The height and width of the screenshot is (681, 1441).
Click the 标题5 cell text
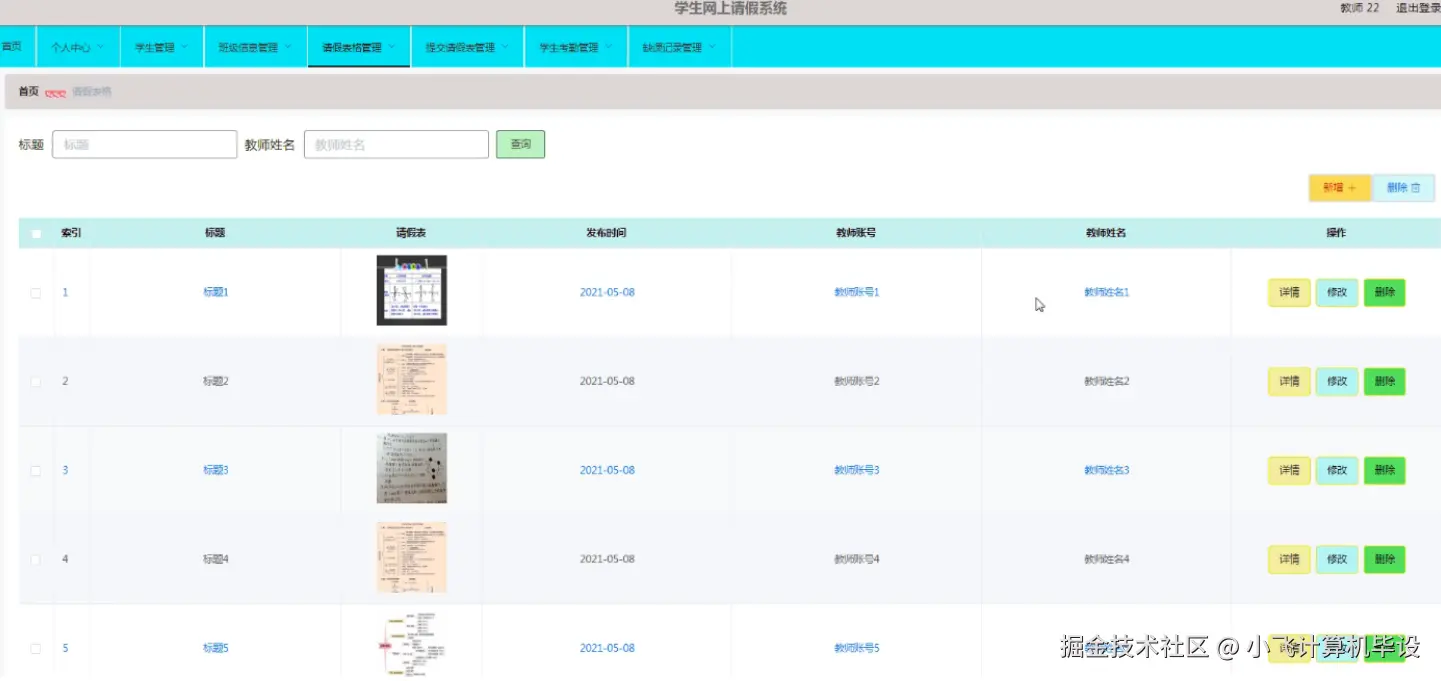click(216, 649)
